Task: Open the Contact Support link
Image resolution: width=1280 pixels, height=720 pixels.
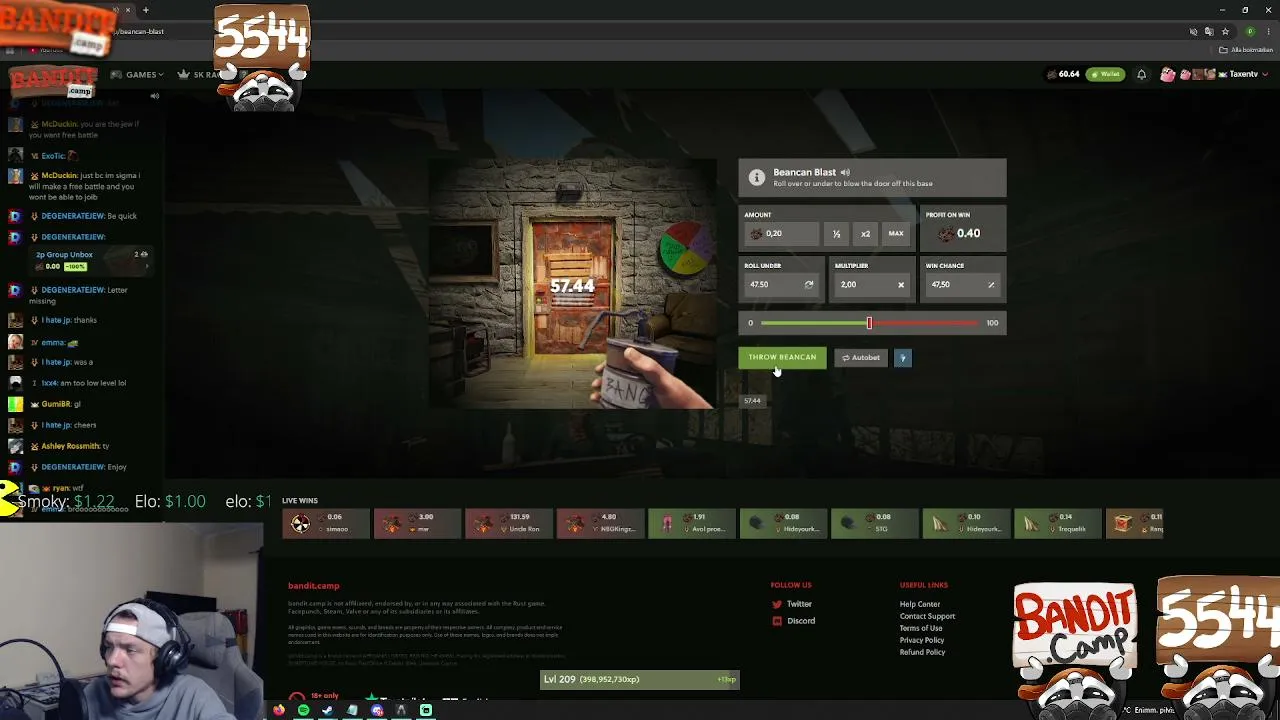Action: click(x=928, y=616)
